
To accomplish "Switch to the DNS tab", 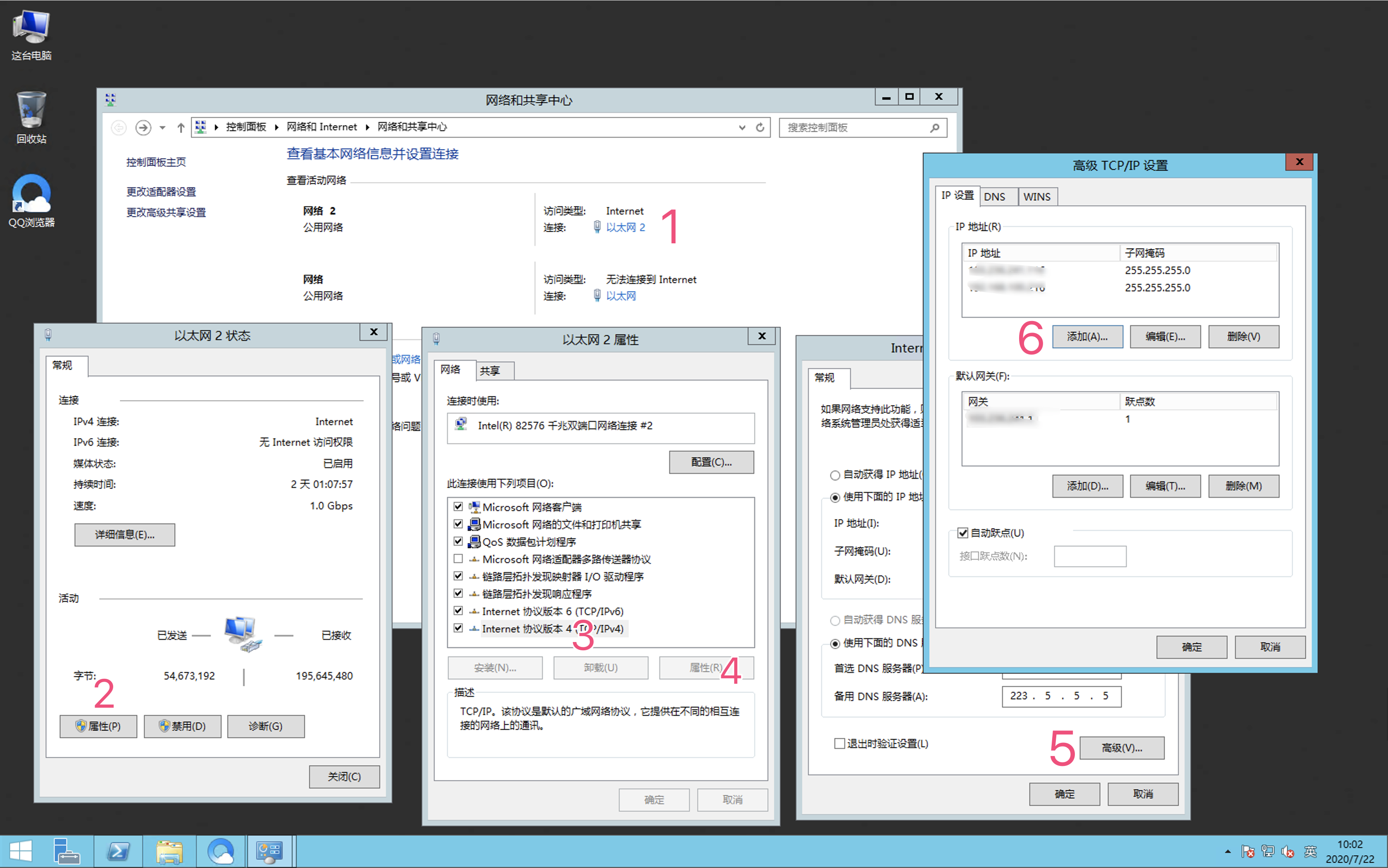I will (x=995, y=197).
